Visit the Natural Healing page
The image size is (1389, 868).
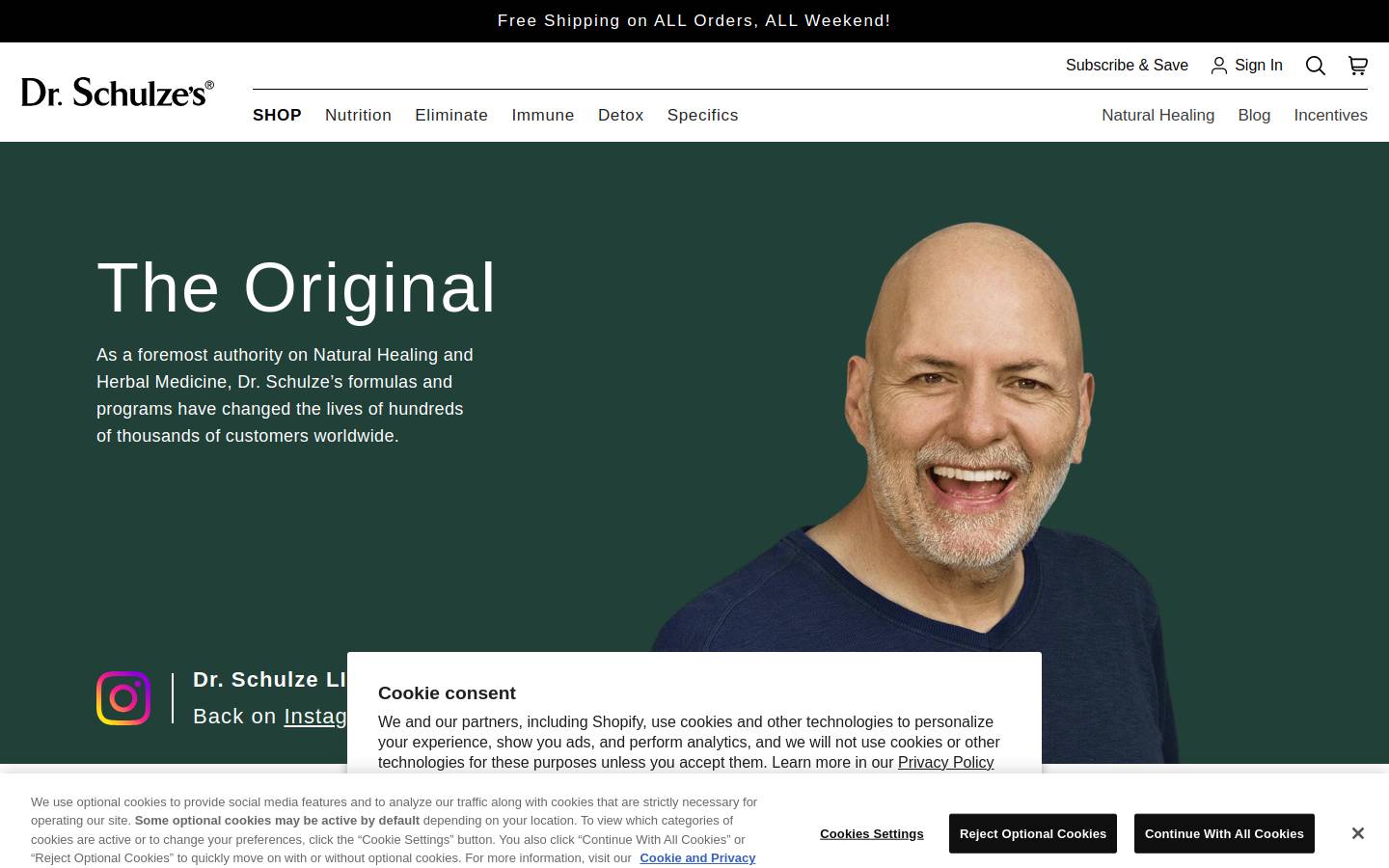[1157, 115]
